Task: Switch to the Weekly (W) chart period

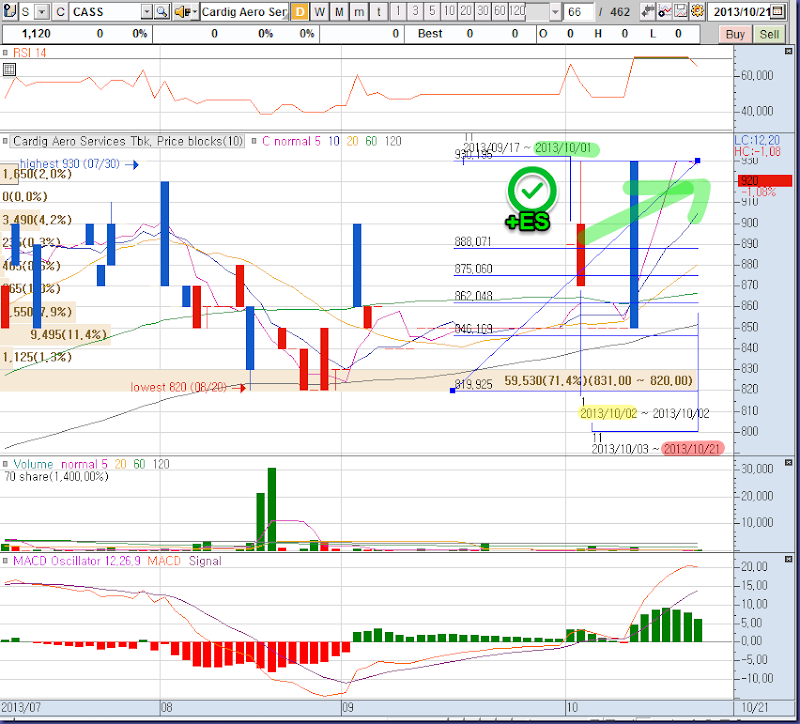Action: pyautogui.click(x=319, y=12)
